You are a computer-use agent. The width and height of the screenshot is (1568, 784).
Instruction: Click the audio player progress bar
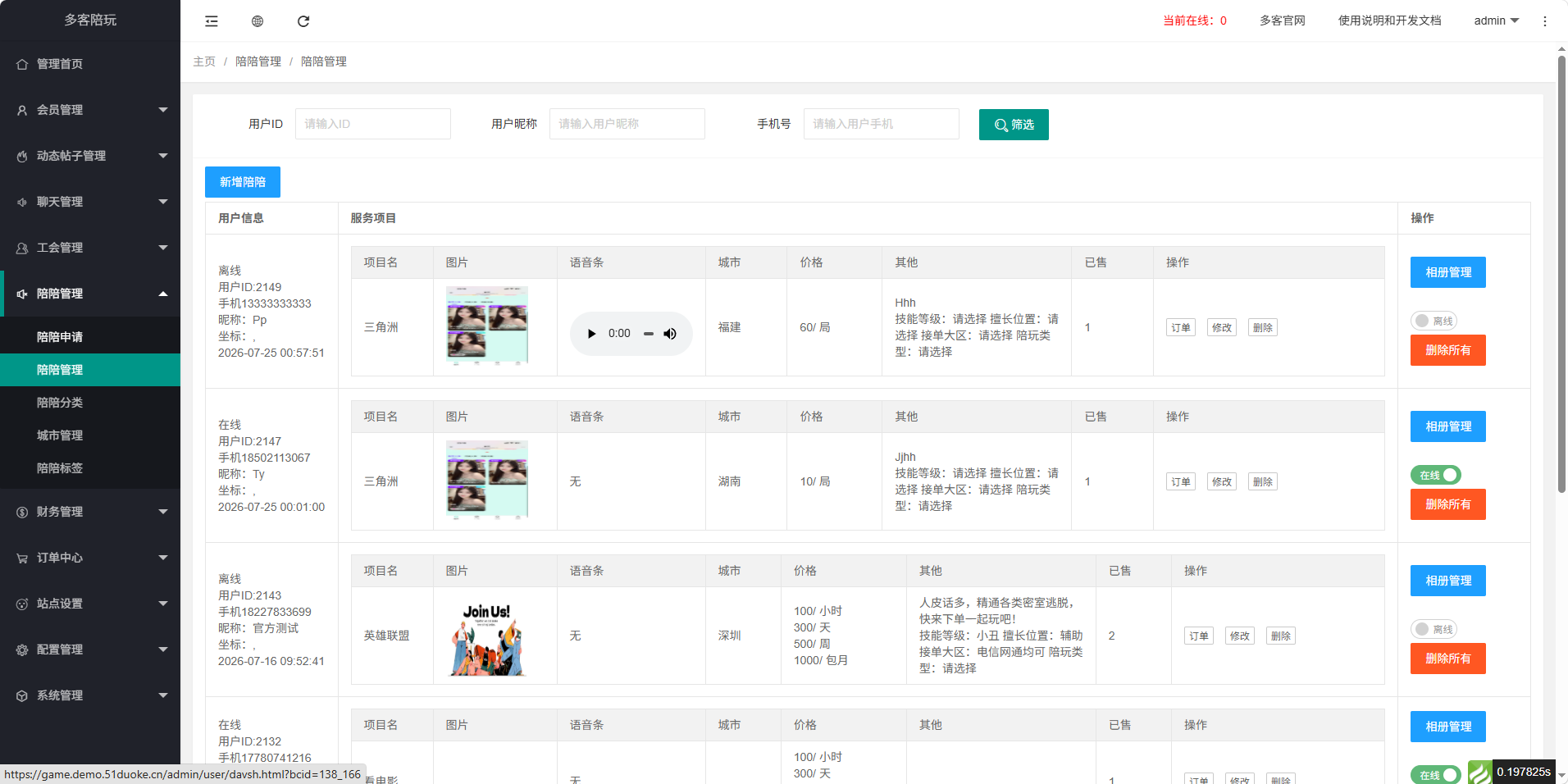(x=649, y=334)
